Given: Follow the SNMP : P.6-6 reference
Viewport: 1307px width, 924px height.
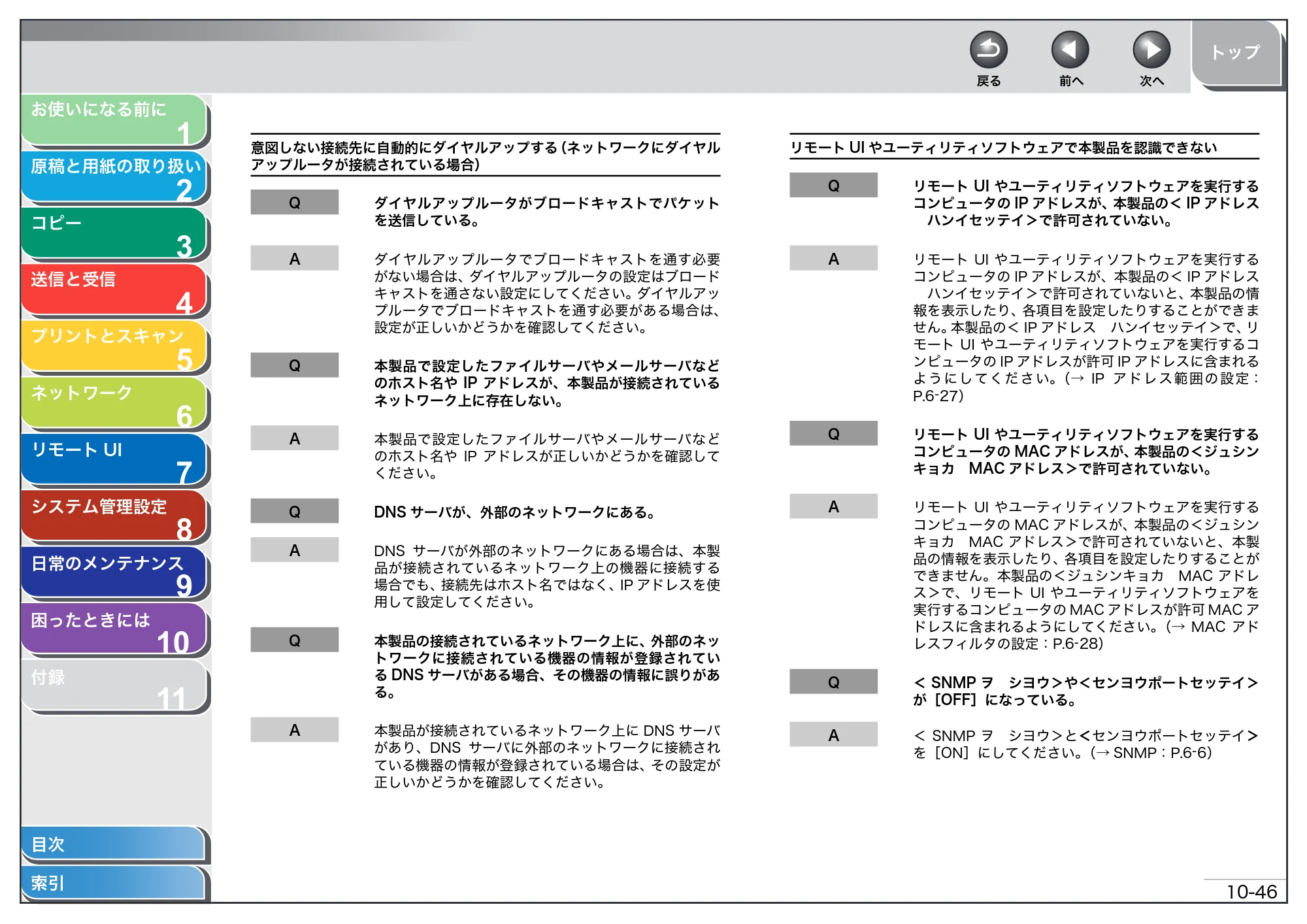Looking at the screenshot, I should pos(1155,753).
